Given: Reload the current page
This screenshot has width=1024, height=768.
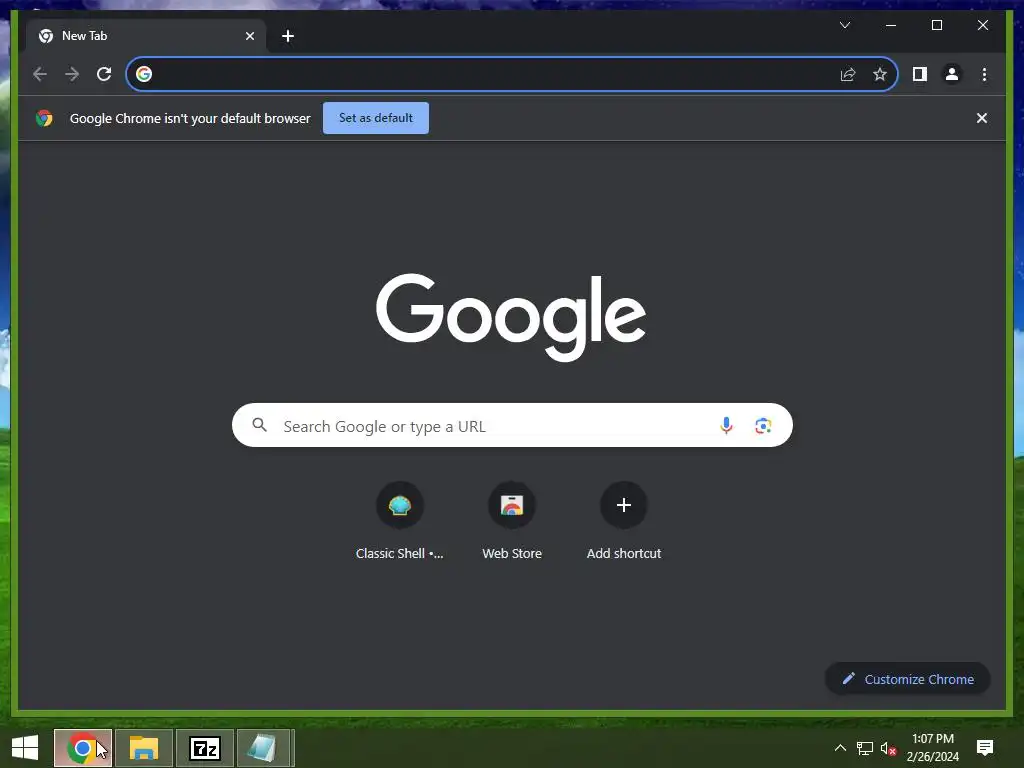Looking at the screenshot, I should pyautogui.click(x=104, y=74).
